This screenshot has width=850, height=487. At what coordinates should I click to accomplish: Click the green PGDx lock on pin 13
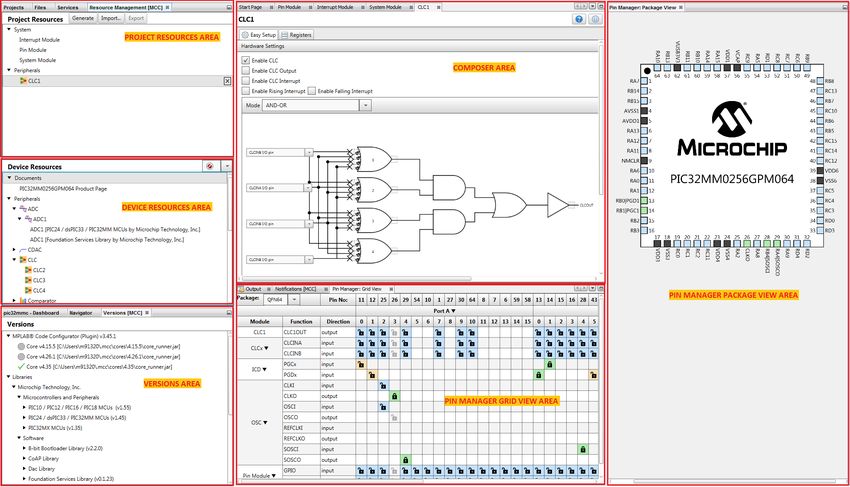pos(539,375)
